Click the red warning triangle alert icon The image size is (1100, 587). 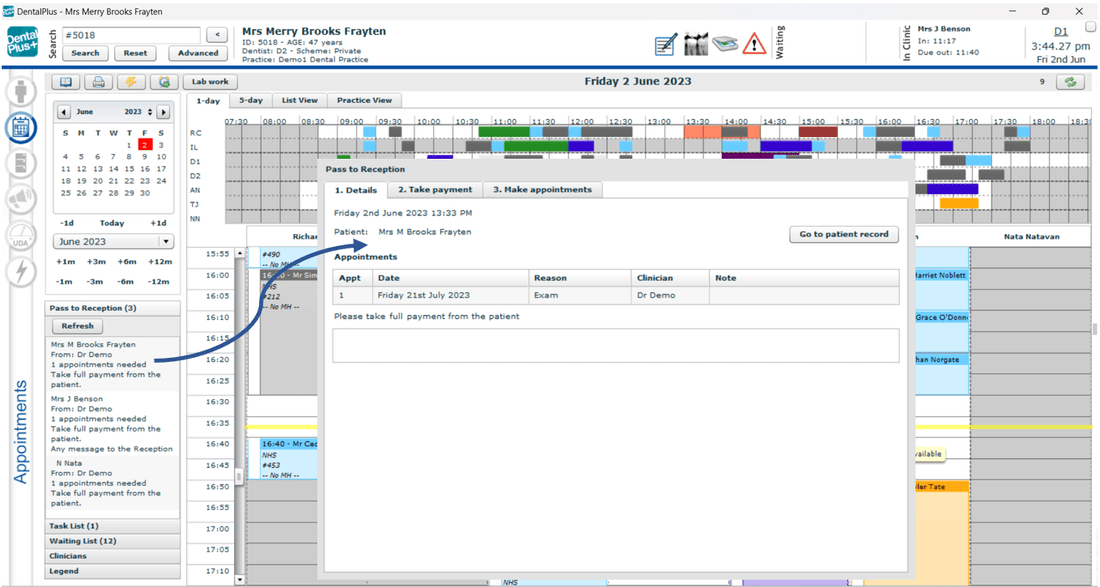click(754, 44)
